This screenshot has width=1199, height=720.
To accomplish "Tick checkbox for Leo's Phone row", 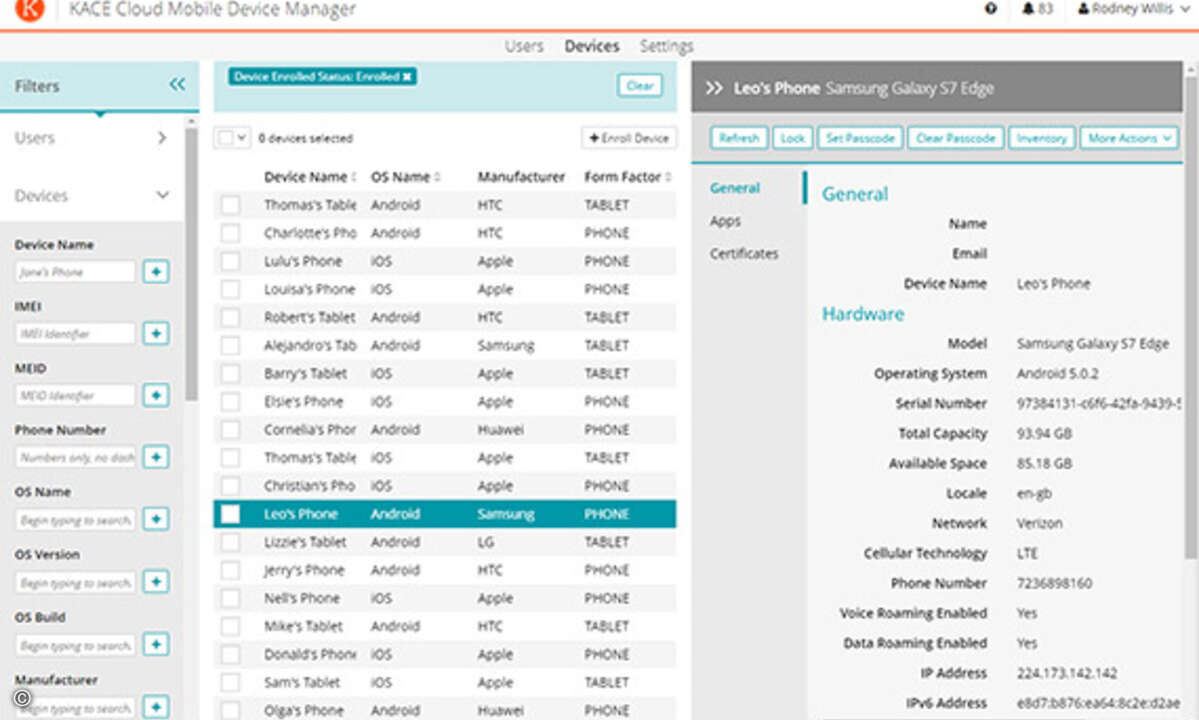I will [x=230, y=514].
